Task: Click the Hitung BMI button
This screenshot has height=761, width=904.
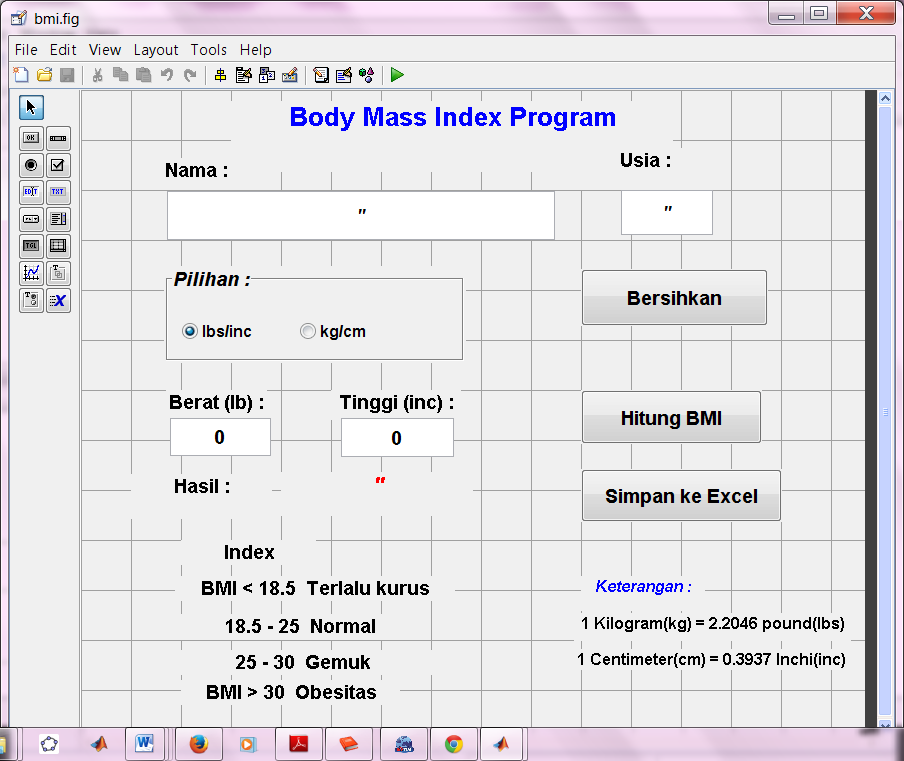Action: coord(671,417)
